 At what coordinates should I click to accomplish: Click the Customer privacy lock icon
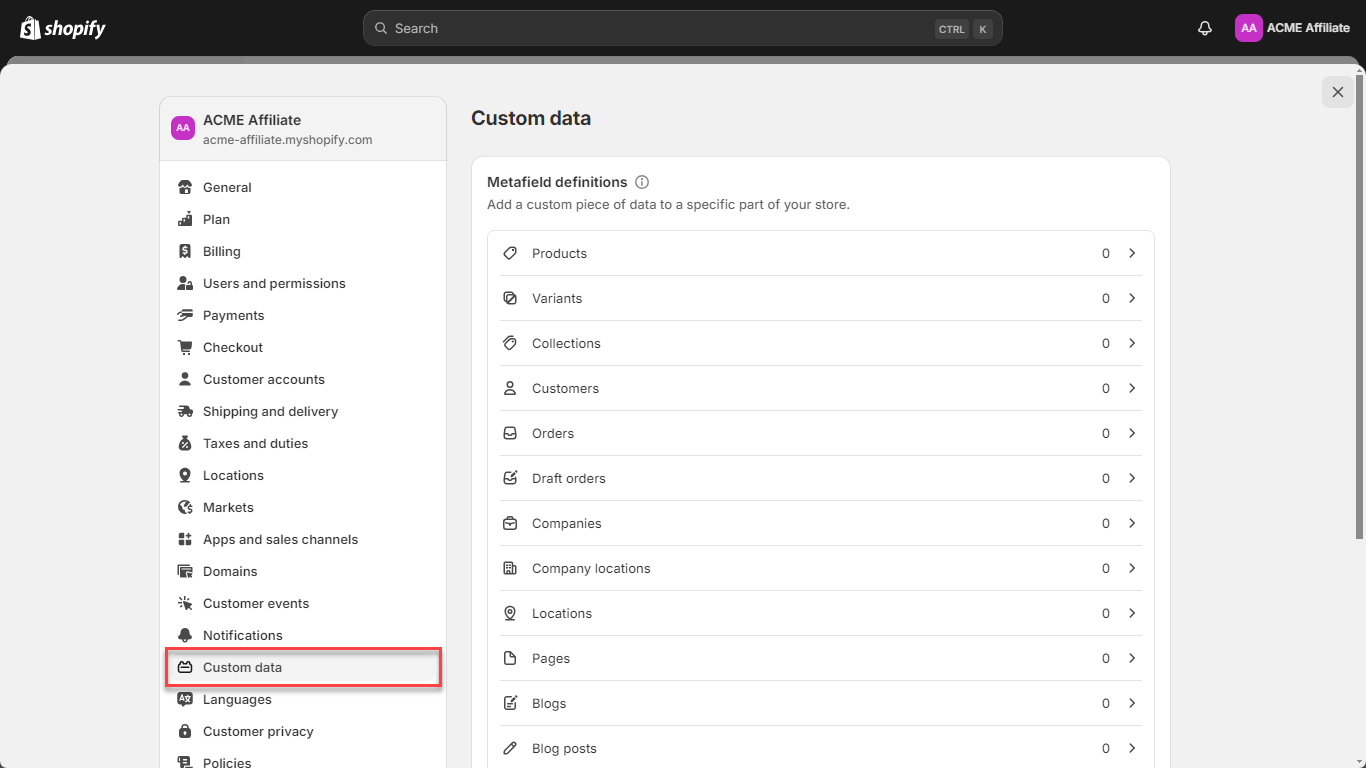pyautogui.click(x=185, y=731)
